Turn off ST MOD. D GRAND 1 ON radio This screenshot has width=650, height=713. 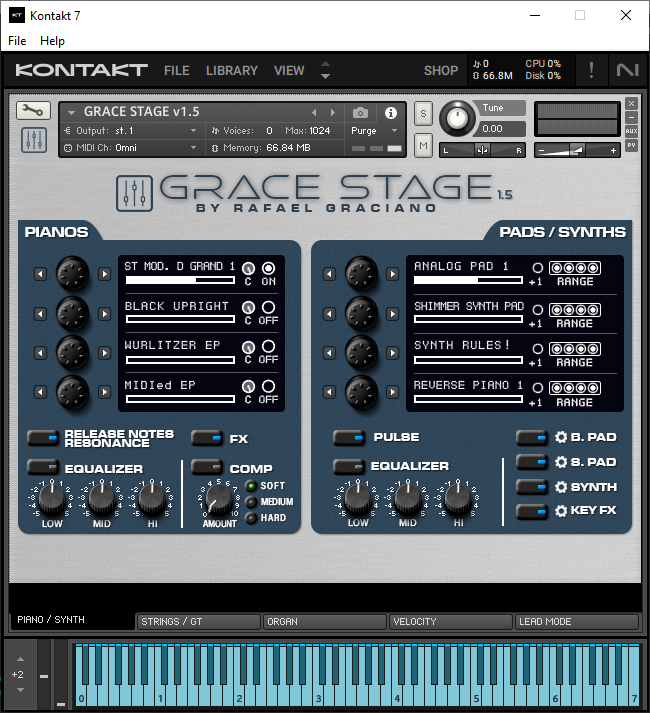coord(268,268)
